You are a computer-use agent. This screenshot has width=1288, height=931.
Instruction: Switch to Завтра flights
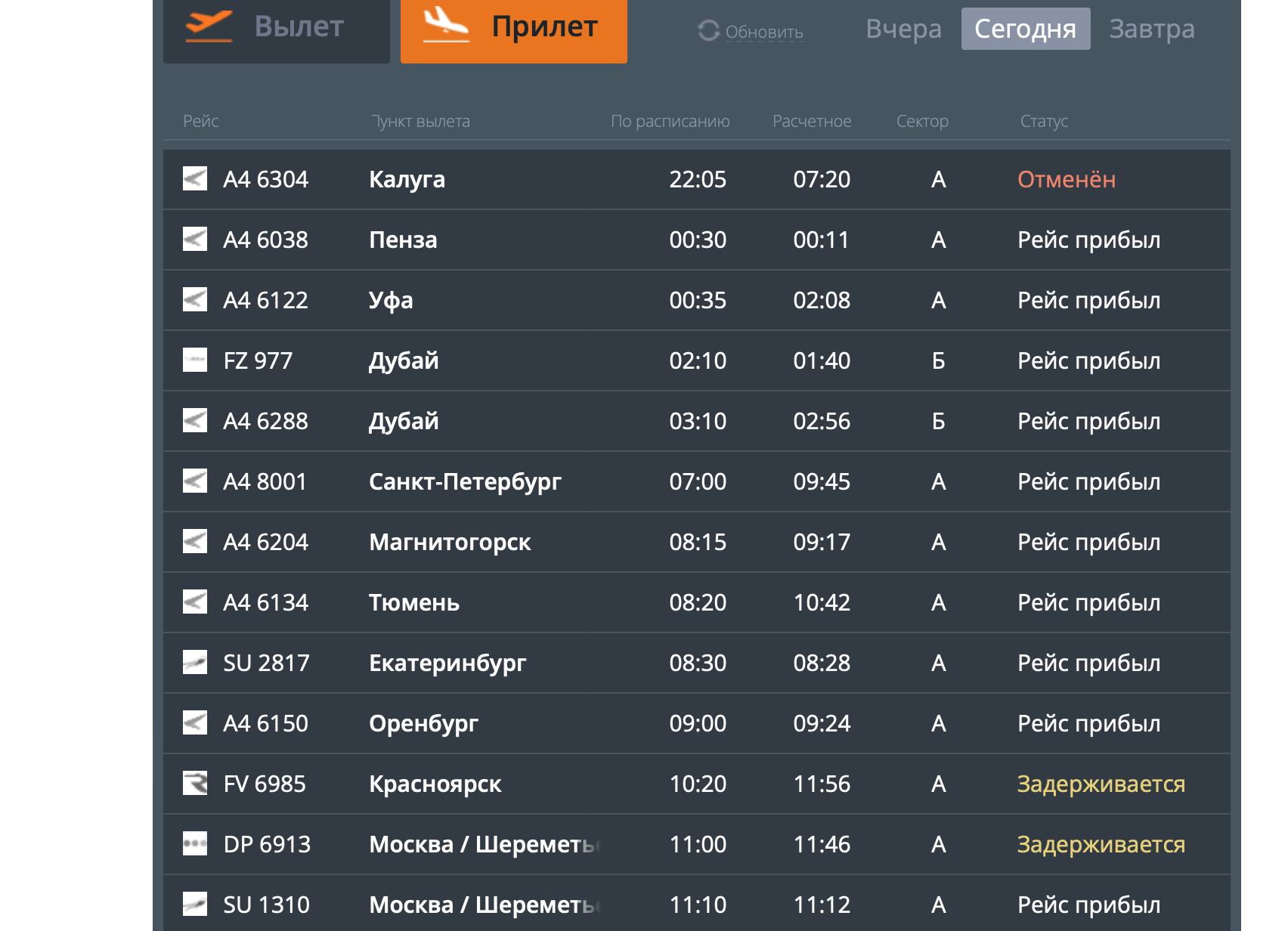click(1151, 29)
